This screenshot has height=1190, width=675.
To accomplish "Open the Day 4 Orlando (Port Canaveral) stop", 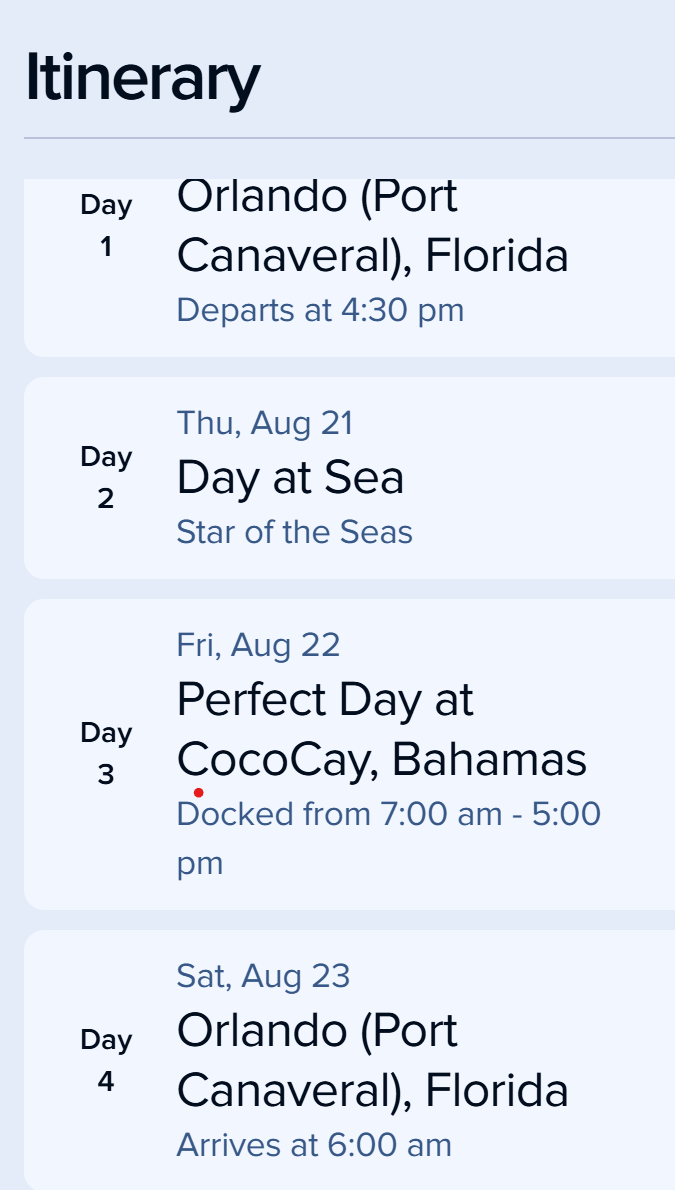I will click(372, 1060).
